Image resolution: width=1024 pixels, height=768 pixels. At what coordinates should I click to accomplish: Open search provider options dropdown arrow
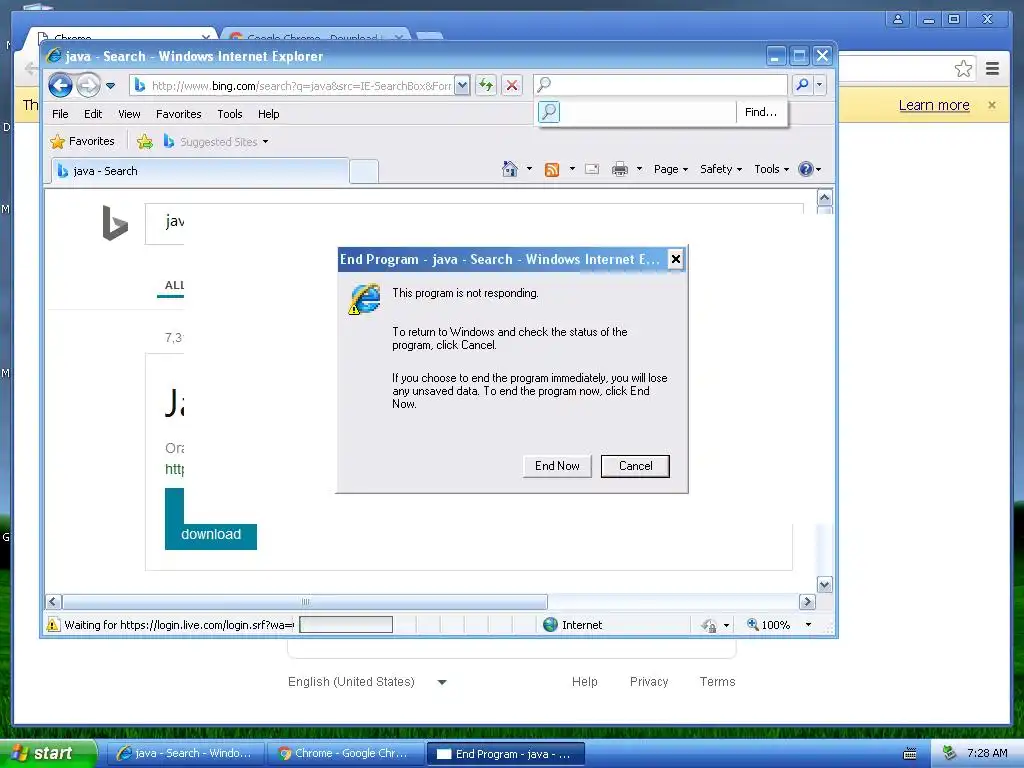click(x=820, y=85)
